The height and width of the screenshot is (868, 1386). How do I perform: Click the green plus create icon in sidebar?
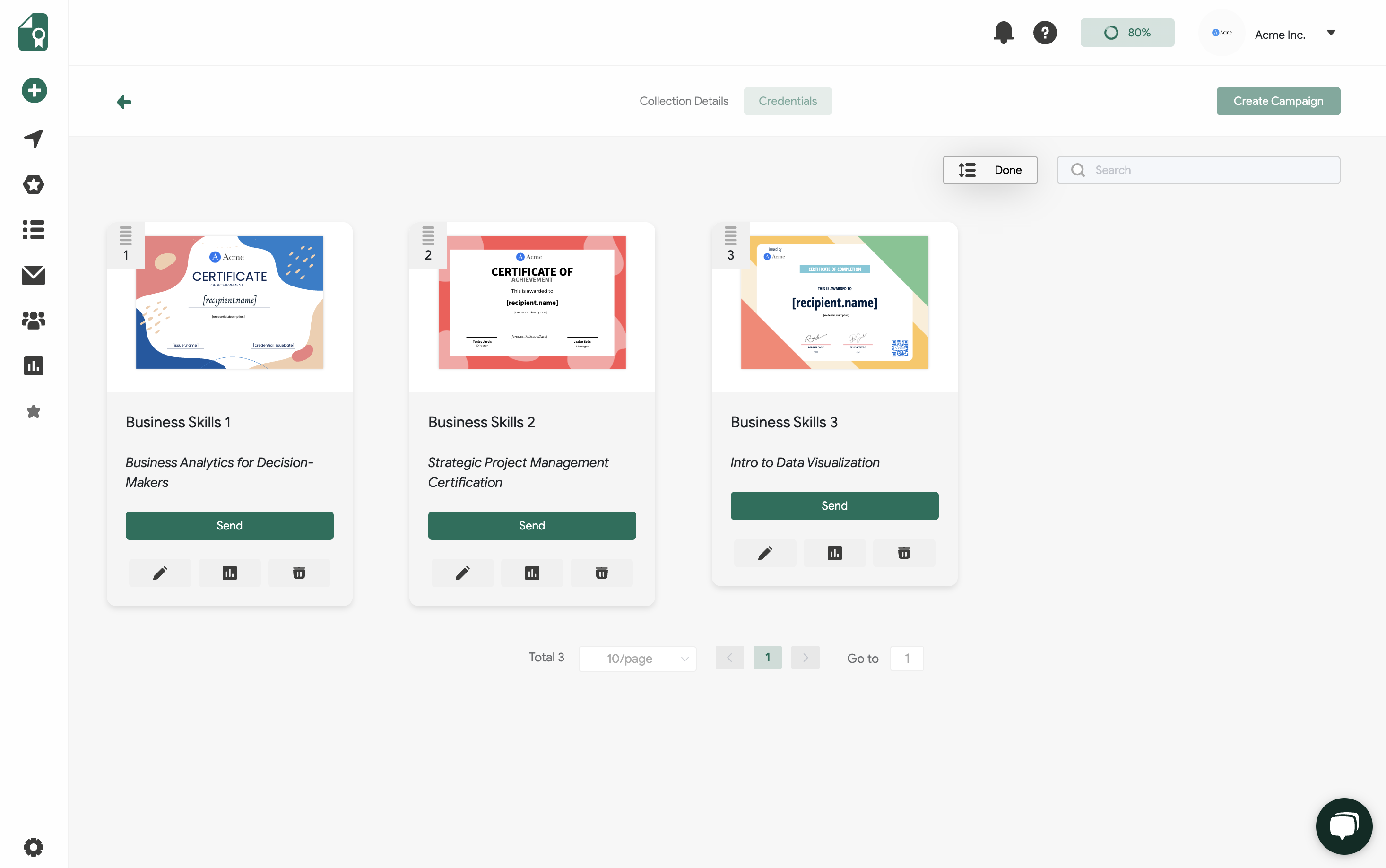(34, 90)
